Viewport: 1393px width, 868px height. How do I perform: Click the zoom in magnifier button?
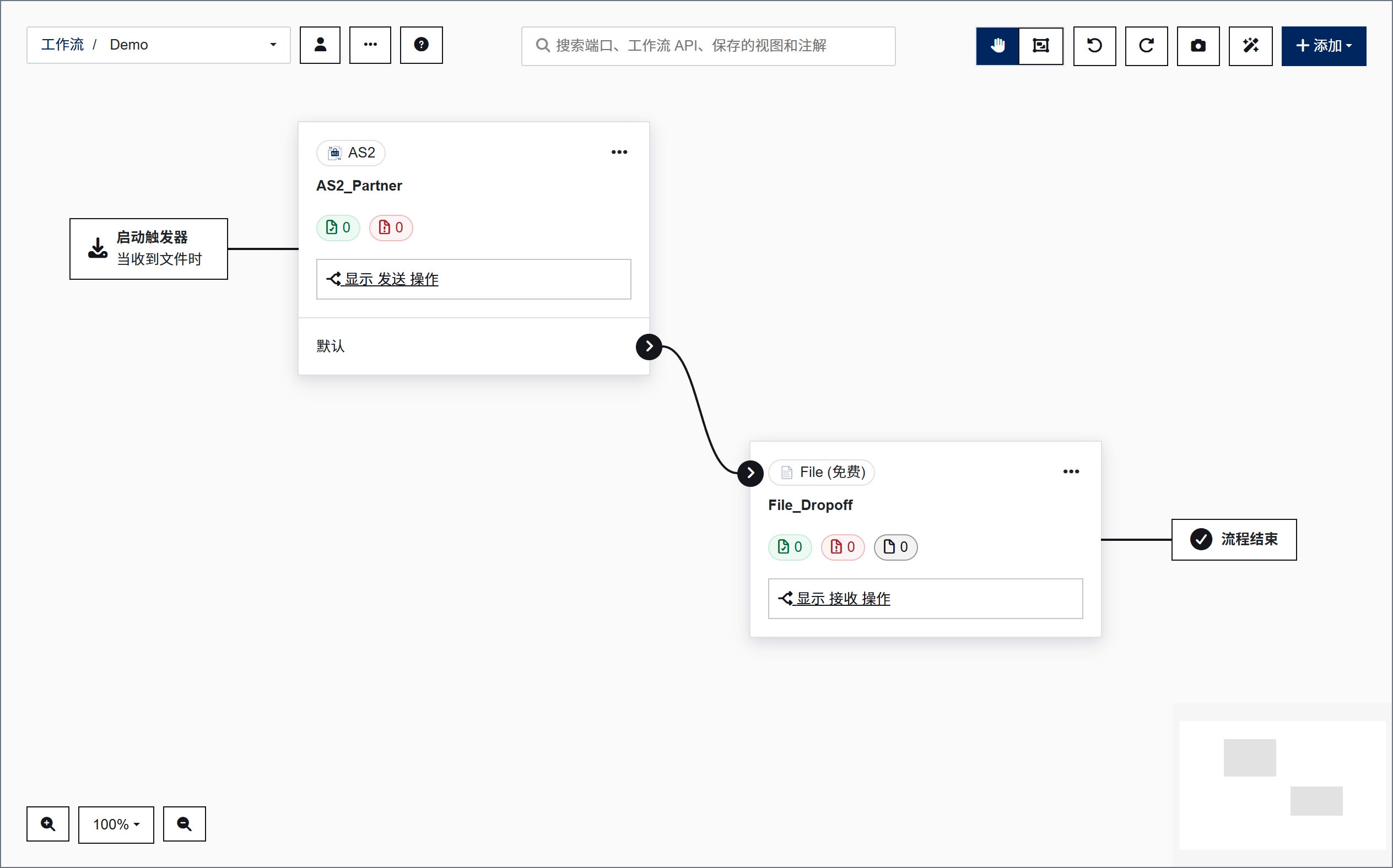(47, 824)
